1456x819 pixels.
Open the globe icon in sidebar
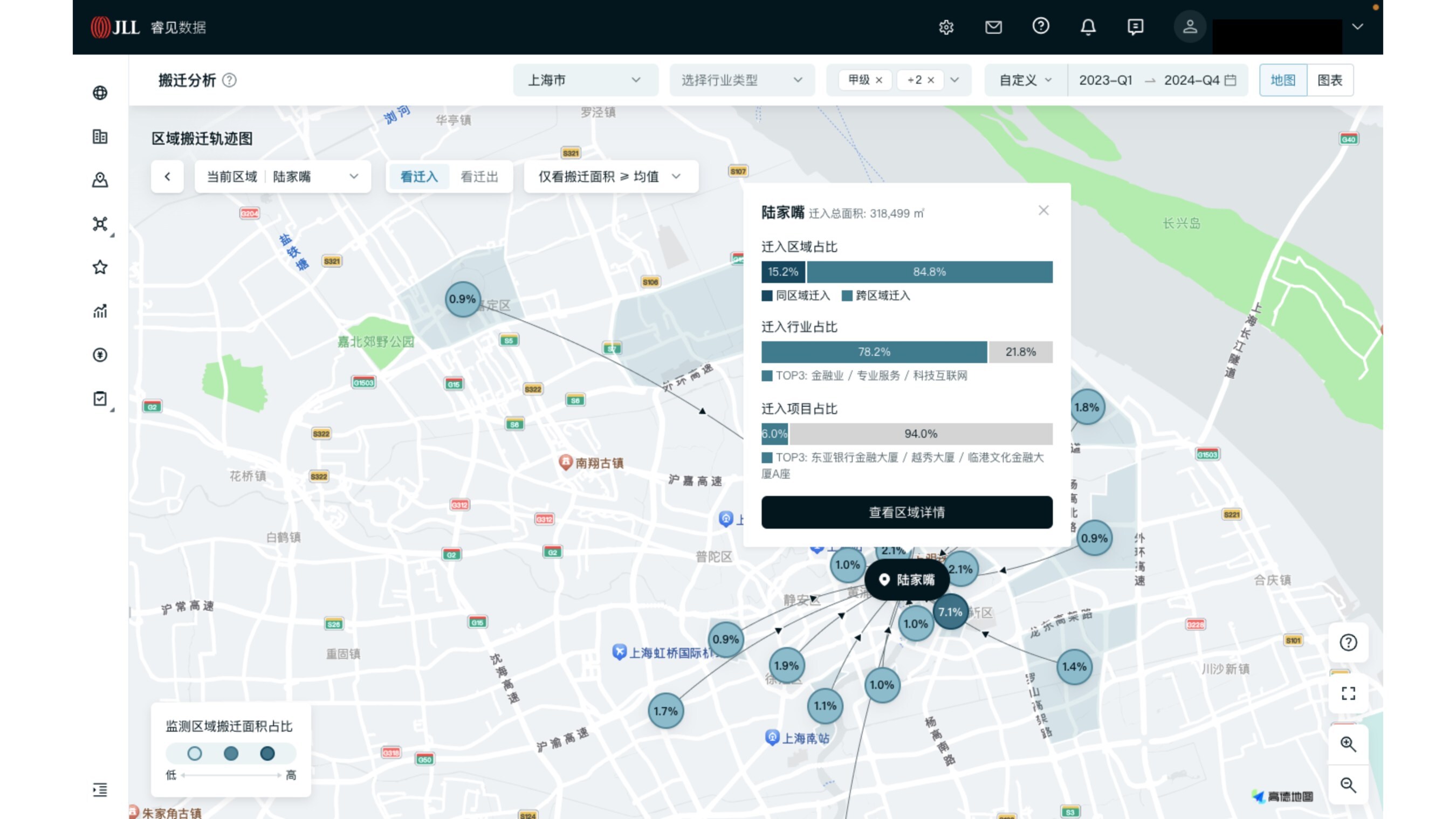point(100,93)
